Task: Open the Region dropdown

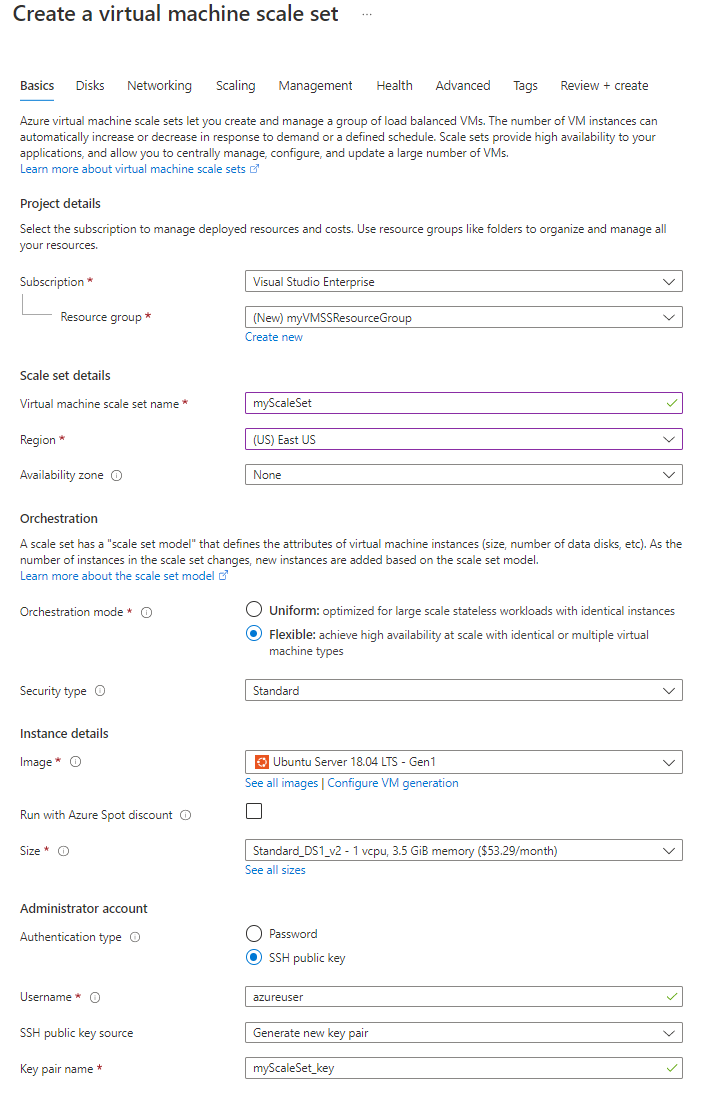Action: [464, 439]
